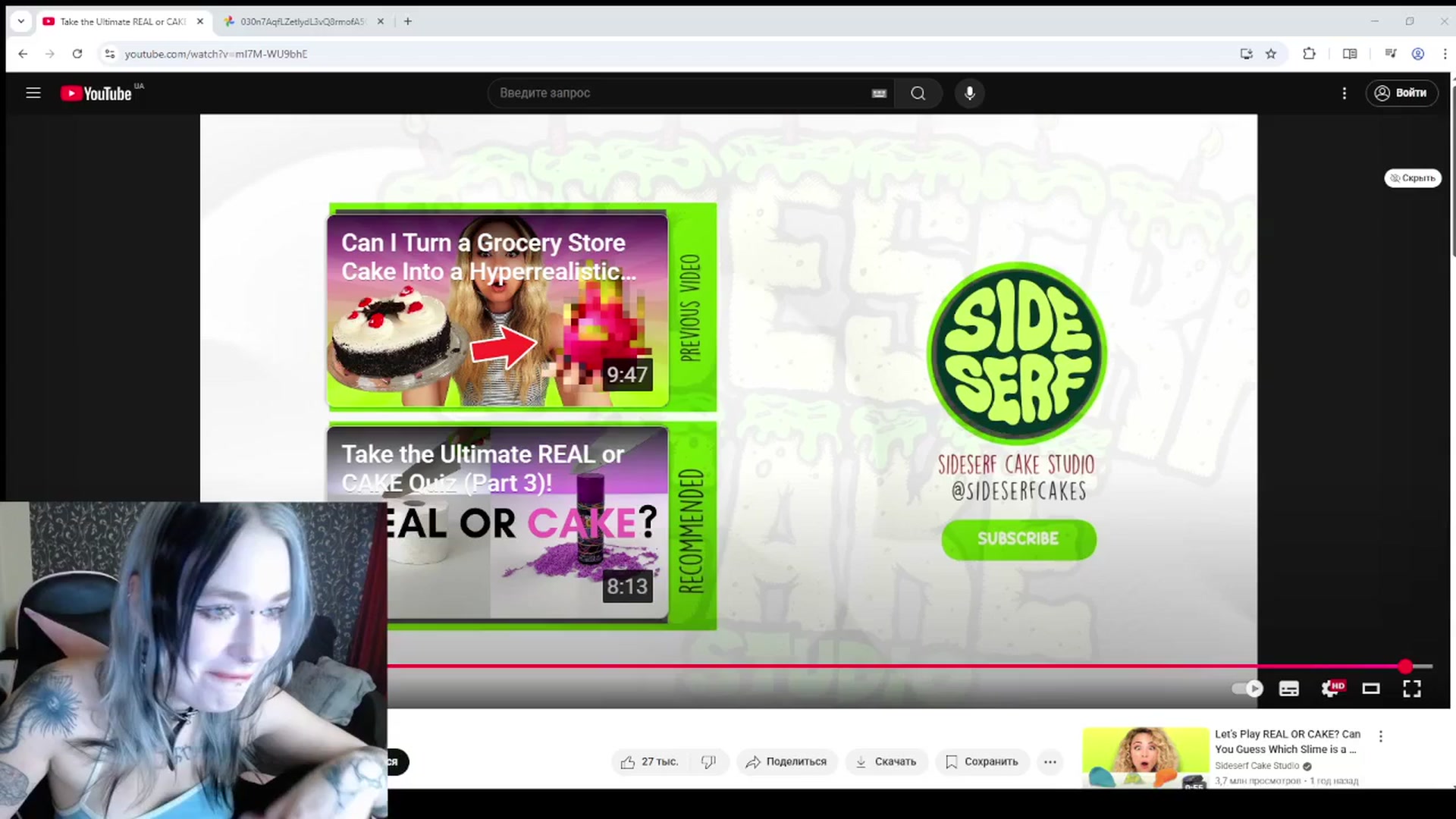Toggle the autoplay switch in player

click(x=1247, y=689)
